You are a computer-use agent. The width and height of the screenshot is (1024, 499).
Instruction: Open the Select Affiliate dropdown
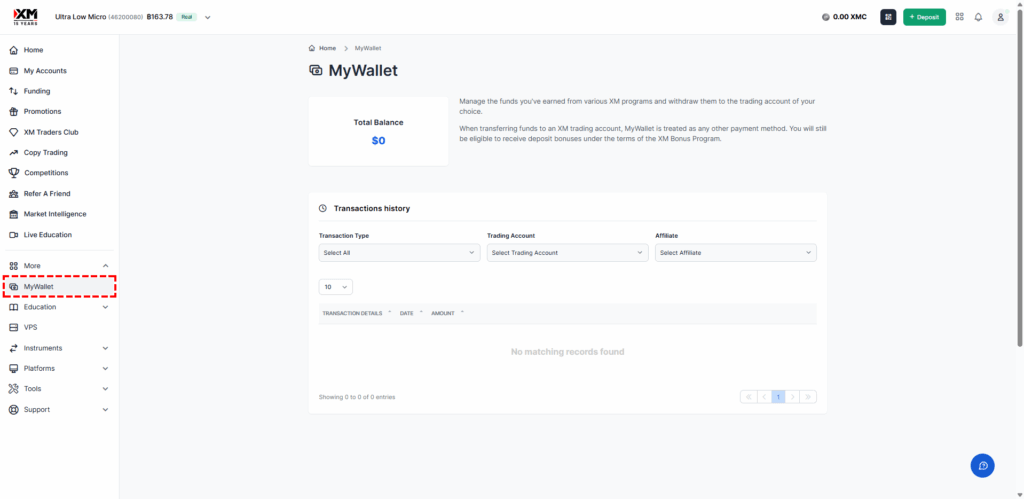[736, 253]
